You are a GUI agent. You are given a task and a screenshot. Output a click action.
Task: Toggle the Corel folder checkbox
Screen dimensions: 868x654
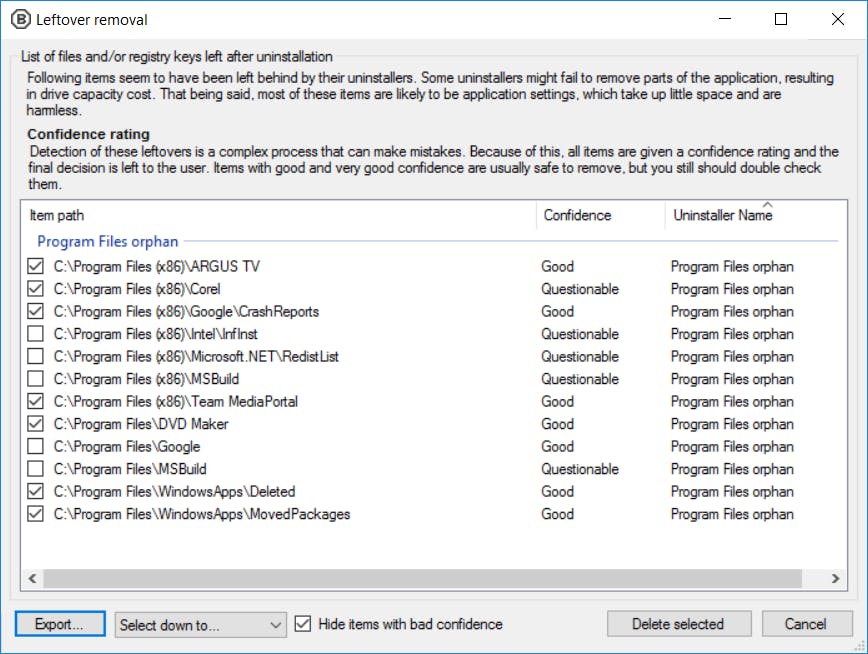coord(36,289)
